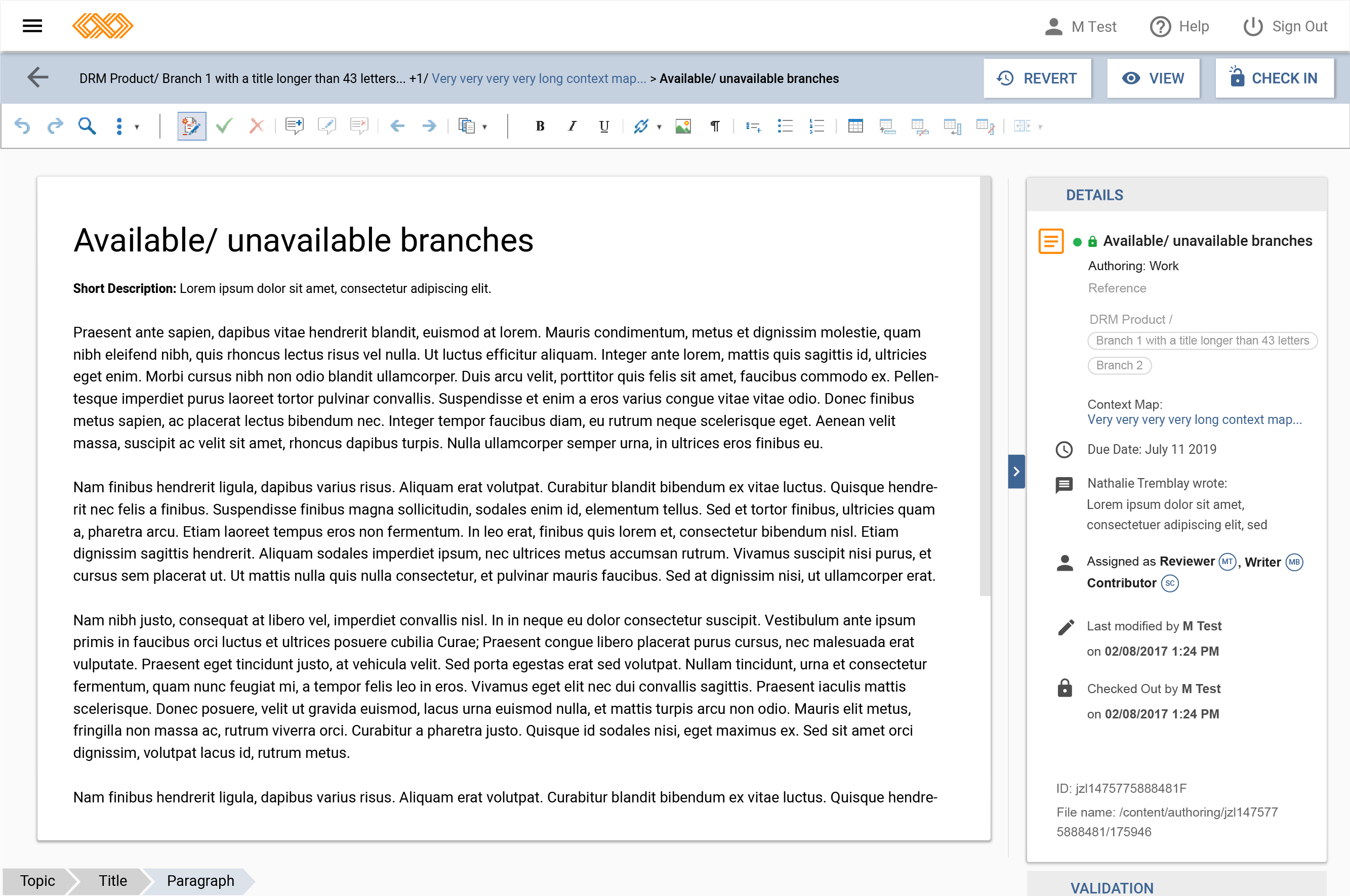This screenshot has height=896, width=1350.
Task: Check in the document
Action: tap(1275, 78)
